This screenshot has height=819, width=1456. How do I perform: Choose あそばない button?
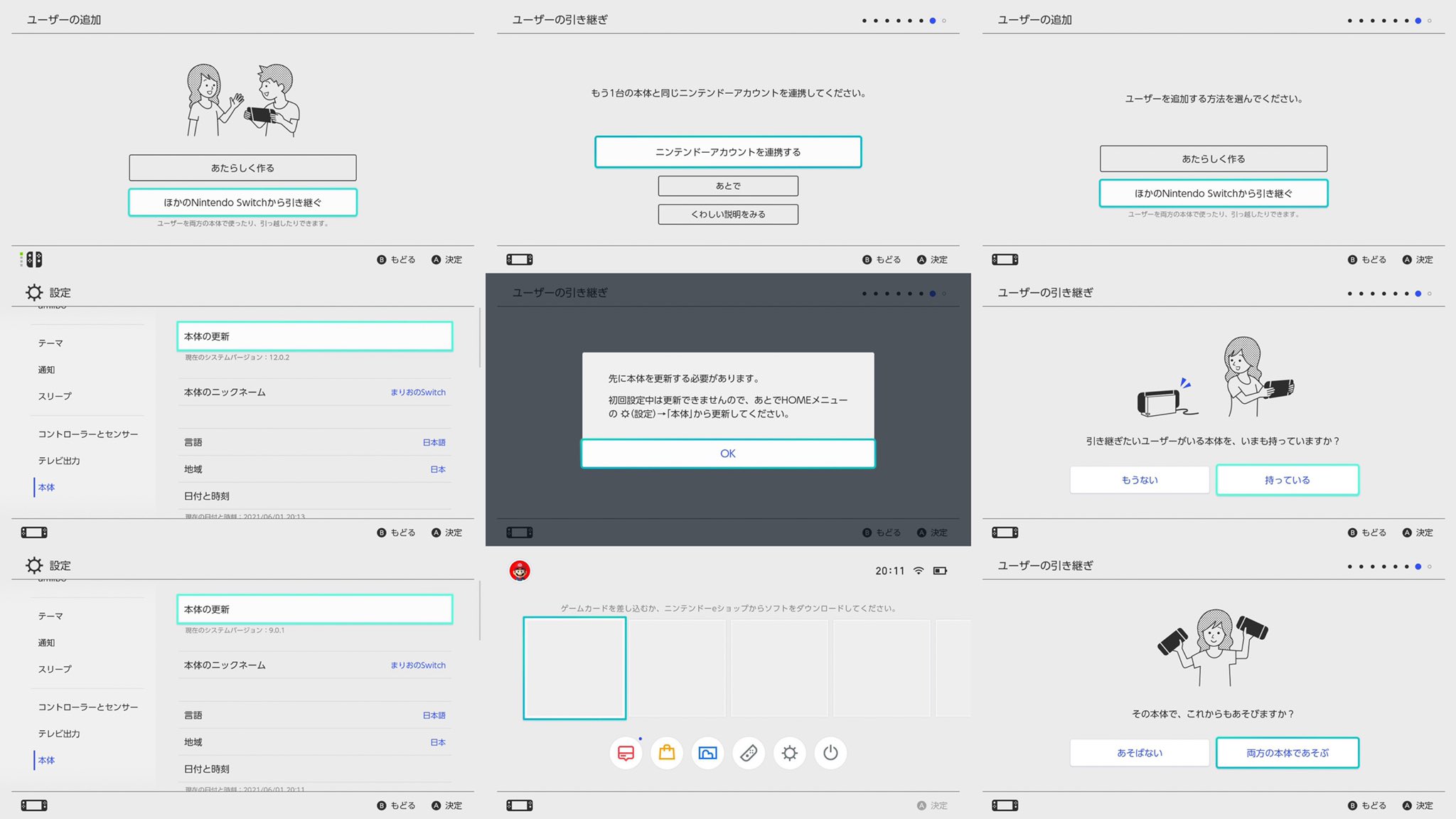point(1140,753)
